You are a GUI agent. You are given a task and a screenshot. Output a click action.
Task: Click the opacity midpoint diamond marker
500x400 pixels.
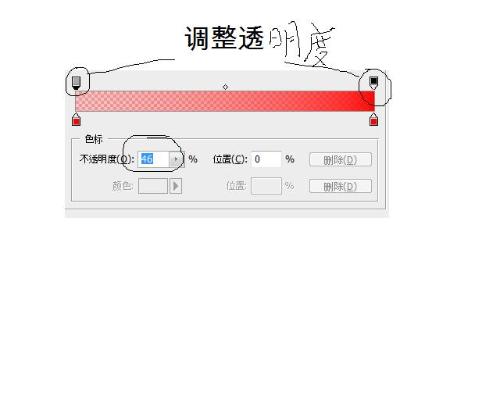(x=225, y=87)
